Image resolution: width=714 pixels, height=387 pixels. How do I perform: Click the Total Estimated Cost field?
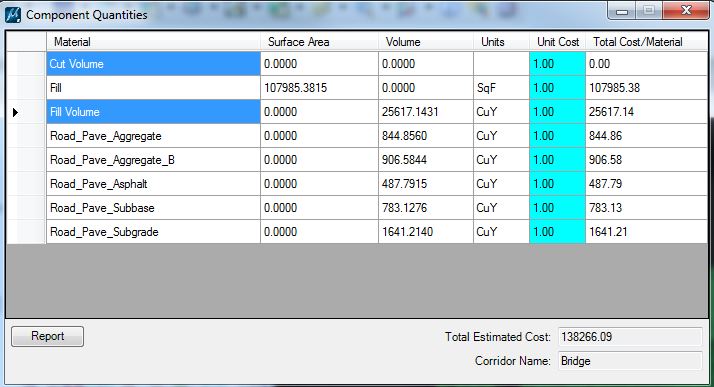pos(630,337)
